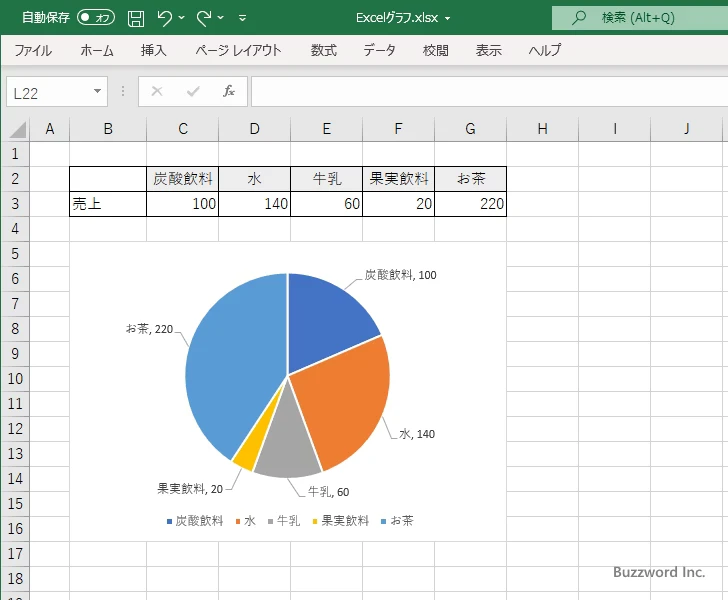Screen dimensions: 728x600
Task: Select column E header
Action: pos(327,129)
